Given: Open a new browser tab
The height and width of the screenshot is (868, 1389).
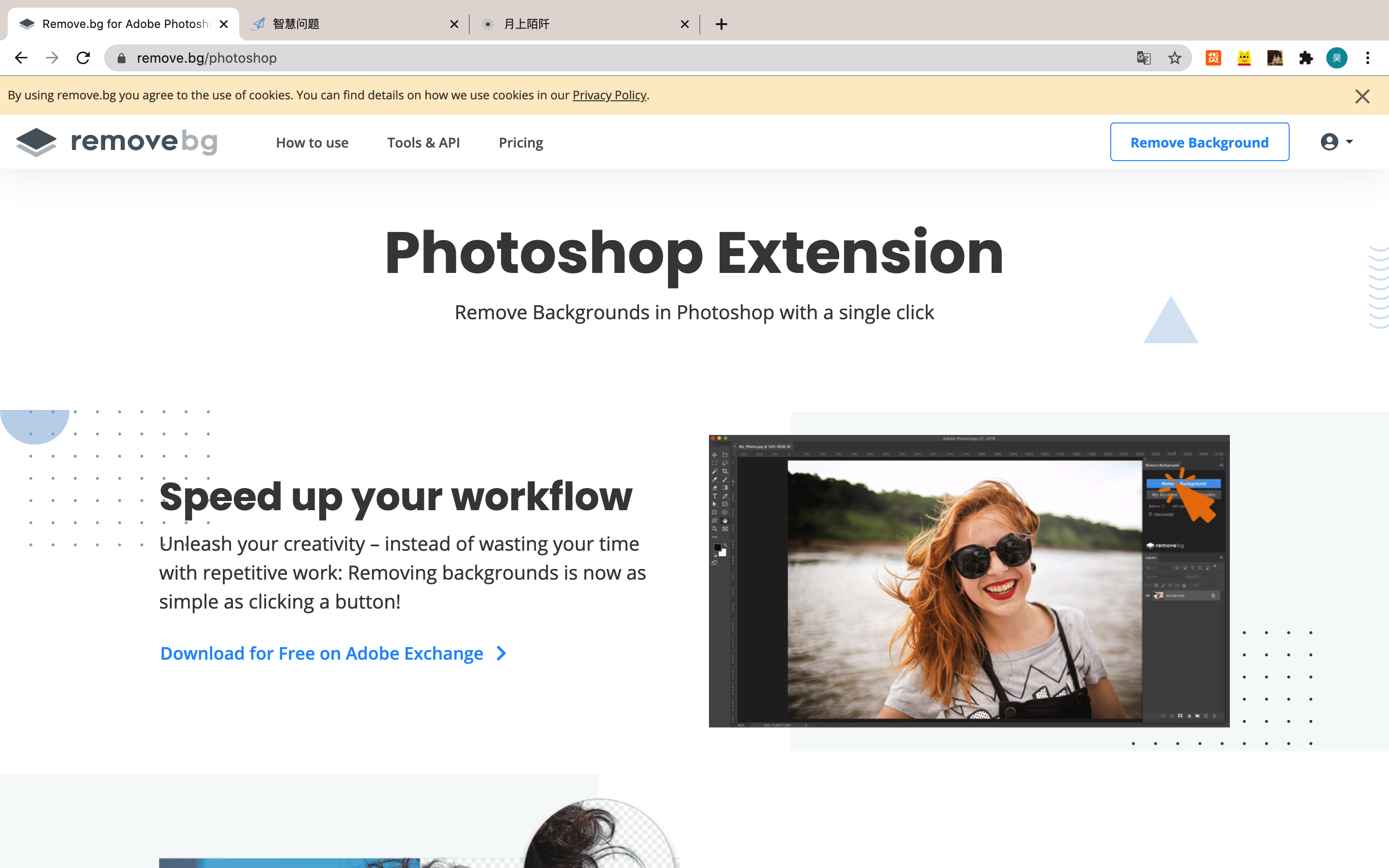Looking at the screenshot, I should [x=722, y=24].
